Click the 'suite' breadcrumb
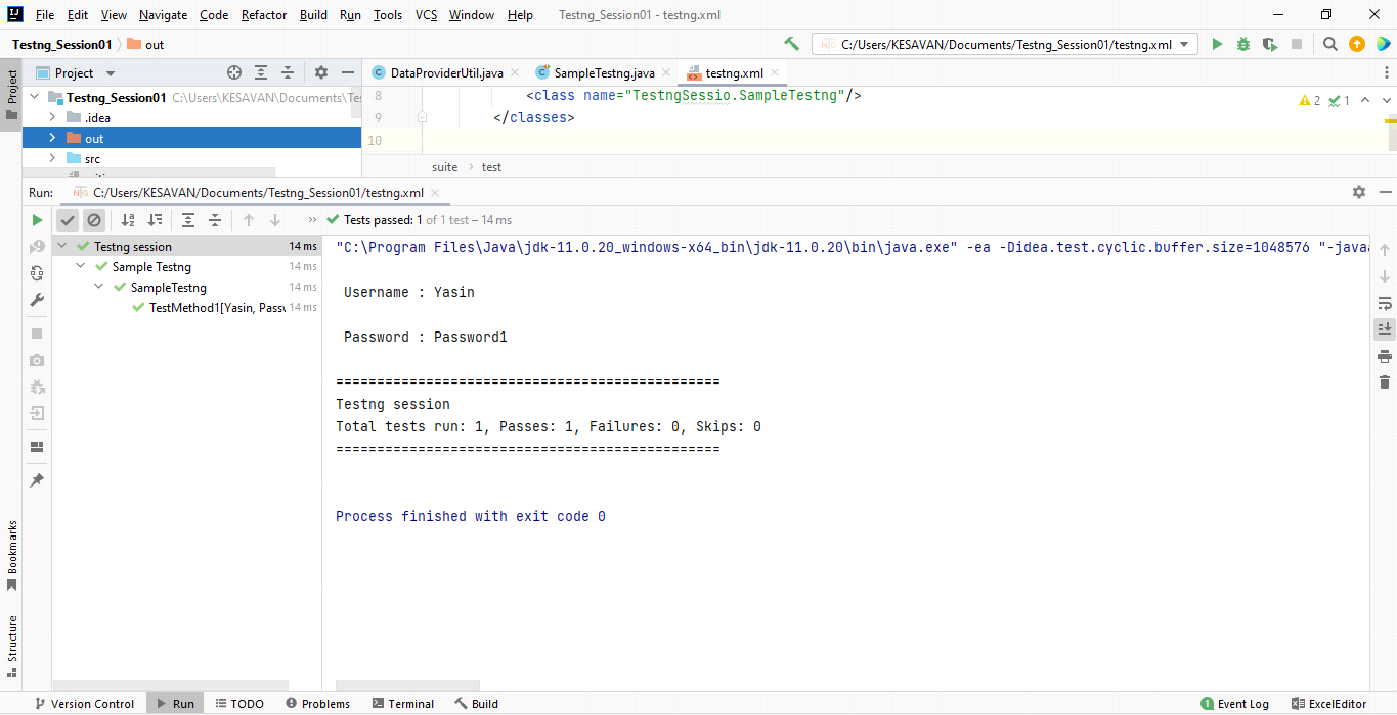This screenshot has width=1397, height=715. (444, 167)
